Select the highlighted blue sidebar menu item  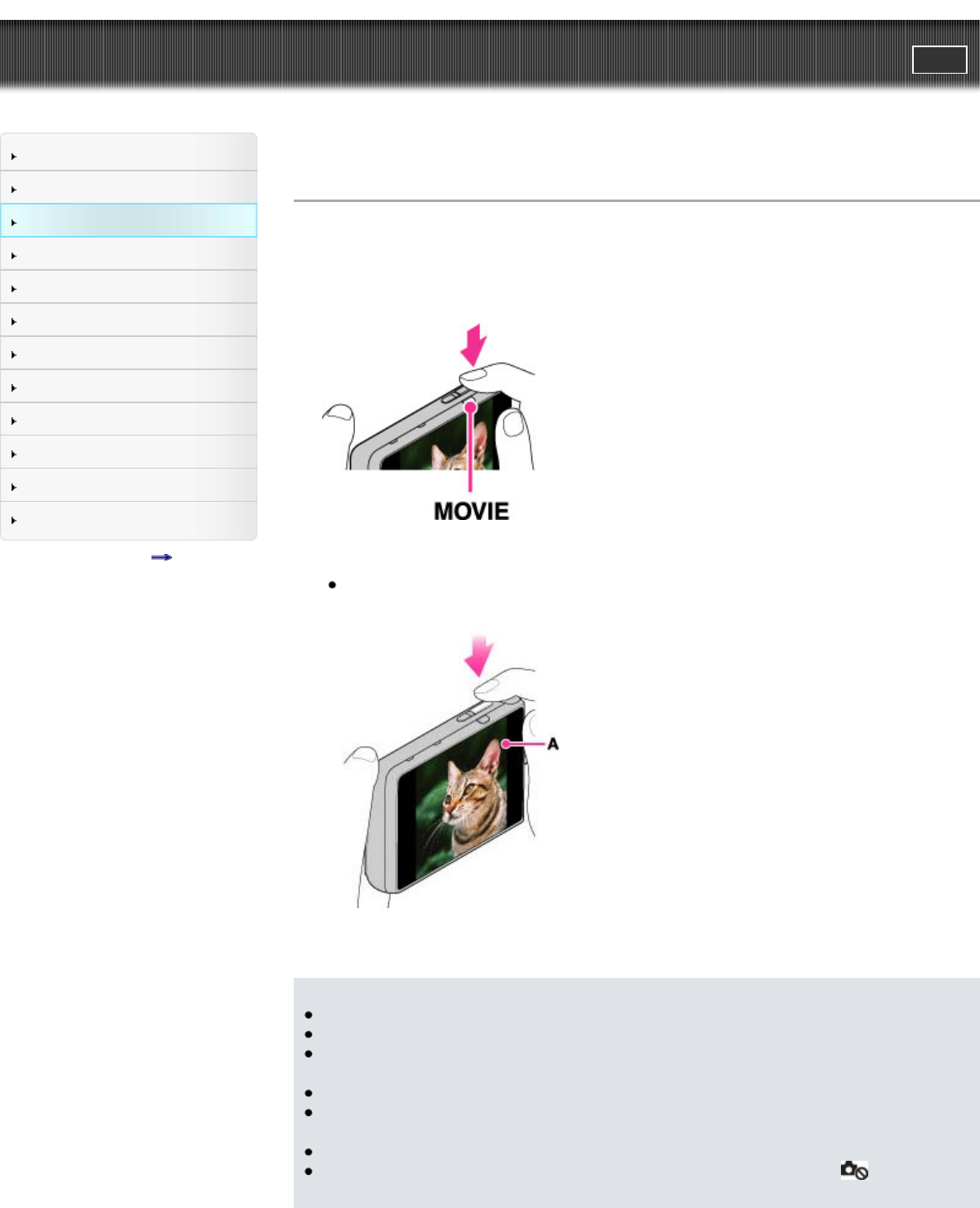(128, 221)
